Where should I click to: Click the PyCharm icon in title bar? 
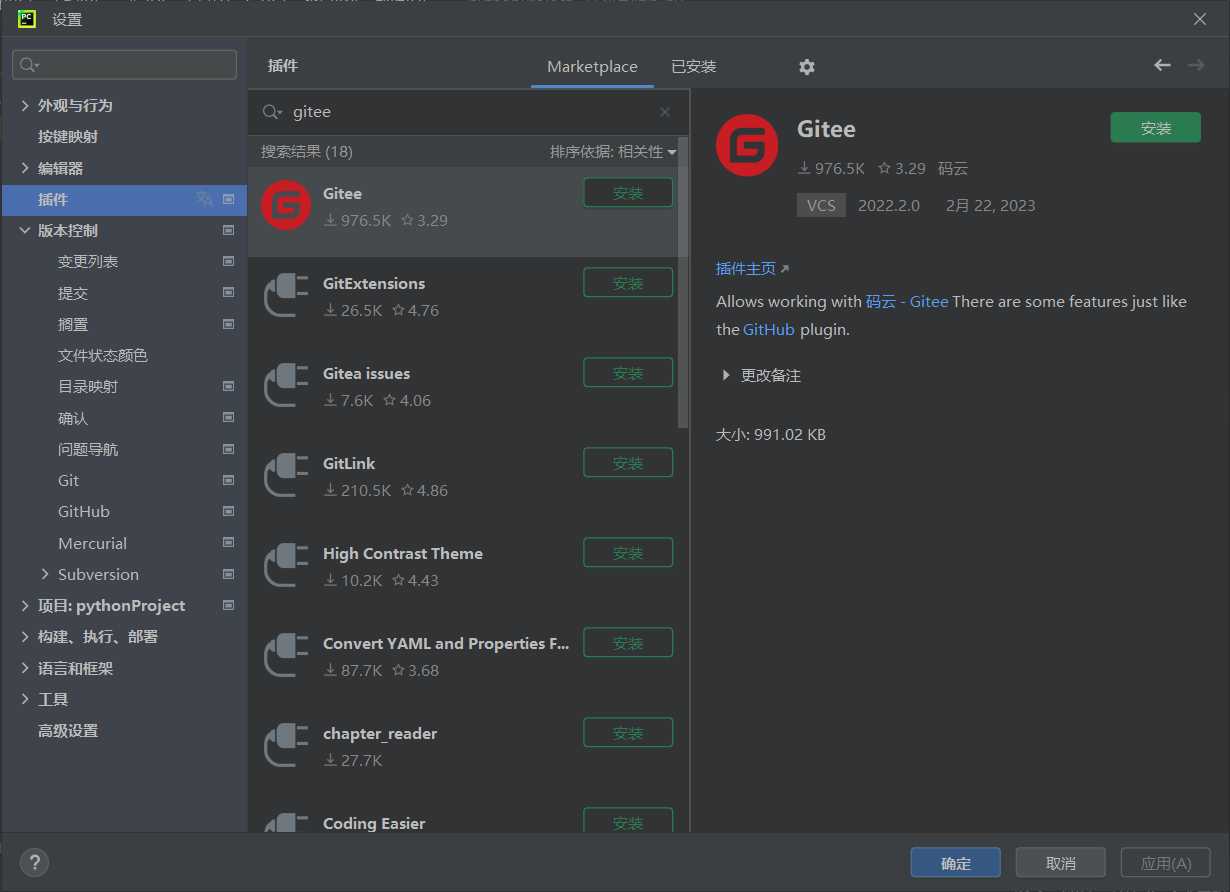[x=28, y=18]
